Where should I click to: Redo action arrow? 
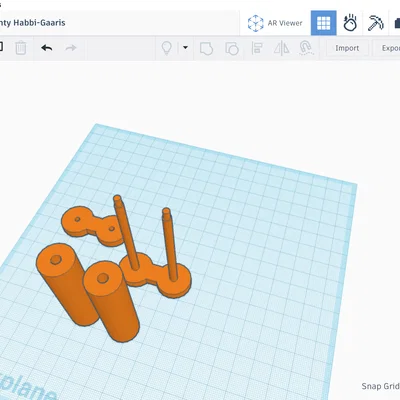(x=71, y=48)
